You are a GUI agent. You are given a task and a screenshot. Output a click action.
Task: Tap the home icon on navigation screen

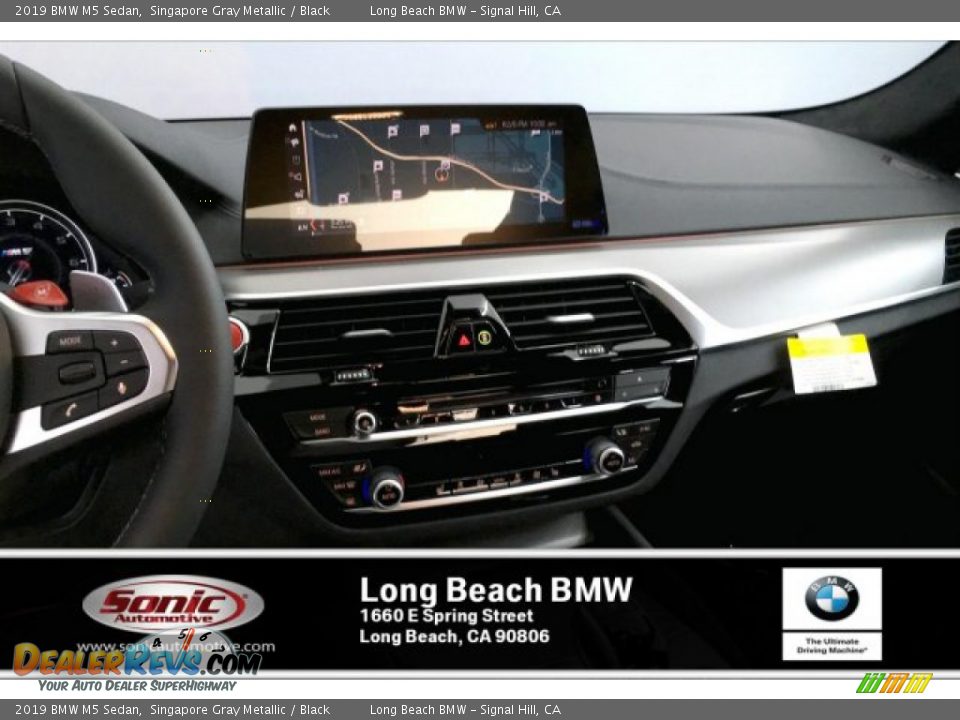coord(293,128)
